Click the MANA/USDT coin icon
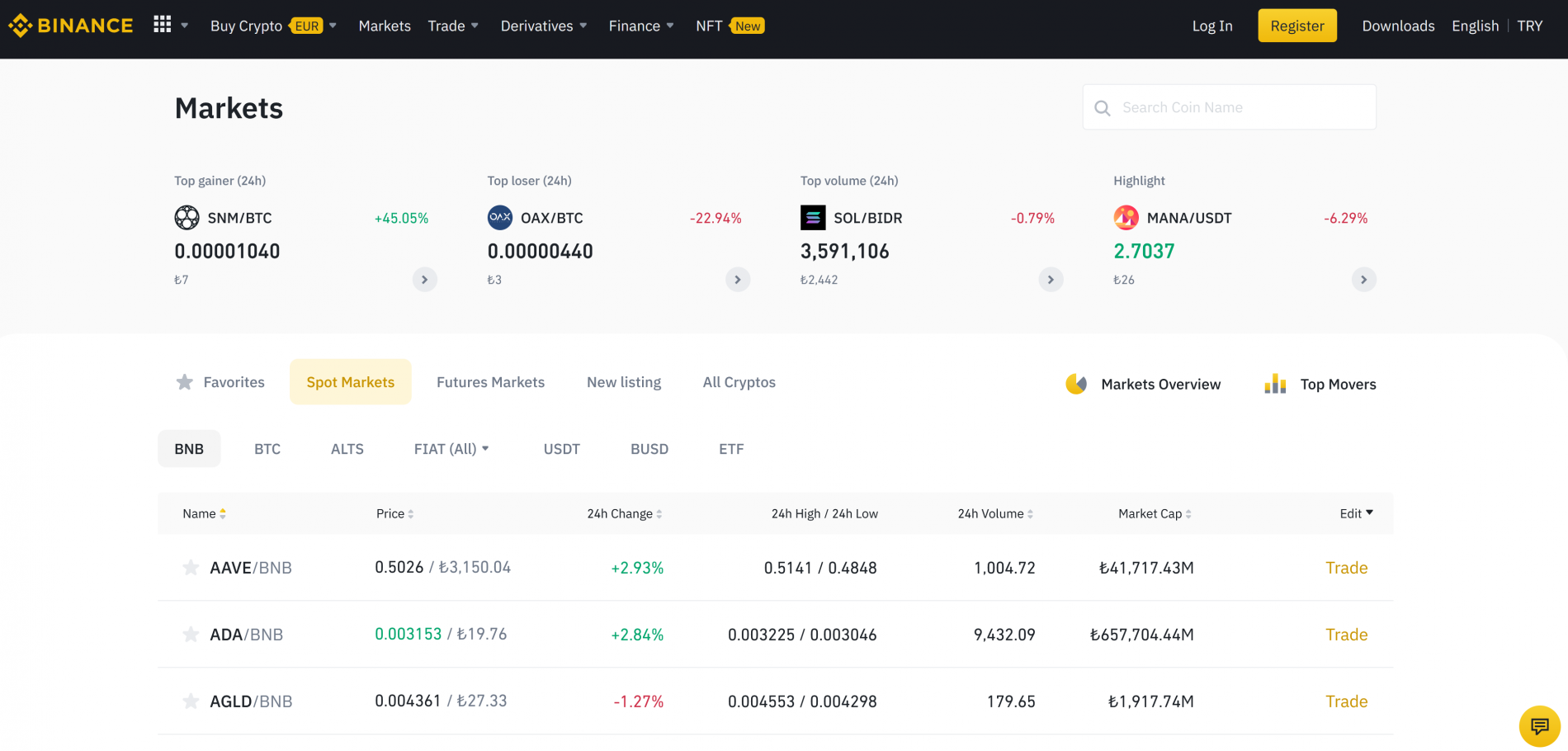 click(x=1126, y=218)
